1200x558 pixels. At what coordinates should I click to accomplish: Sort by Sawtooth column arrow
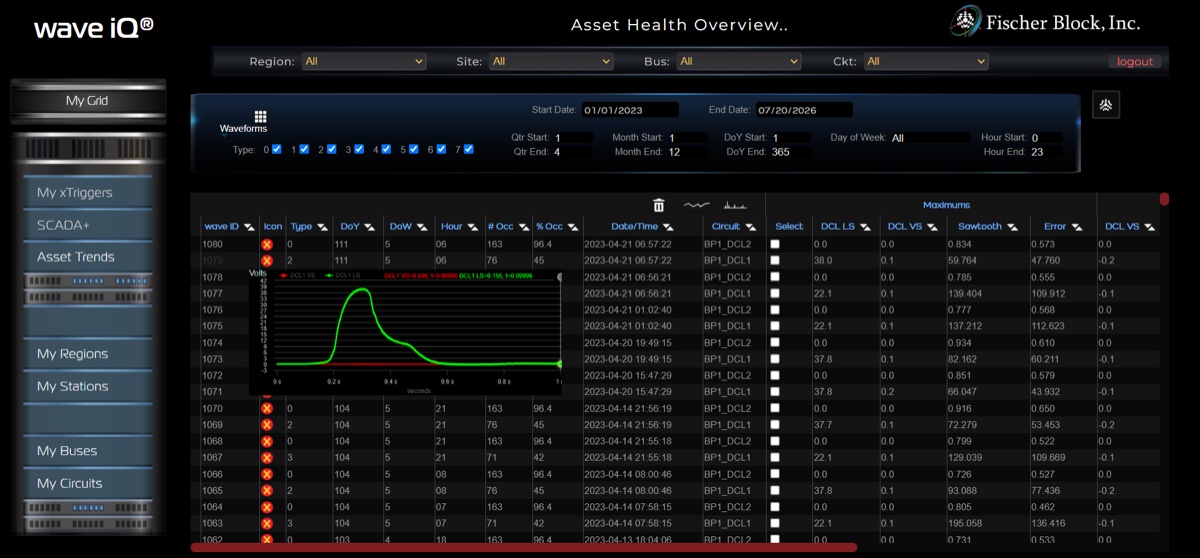(1012, 227)
